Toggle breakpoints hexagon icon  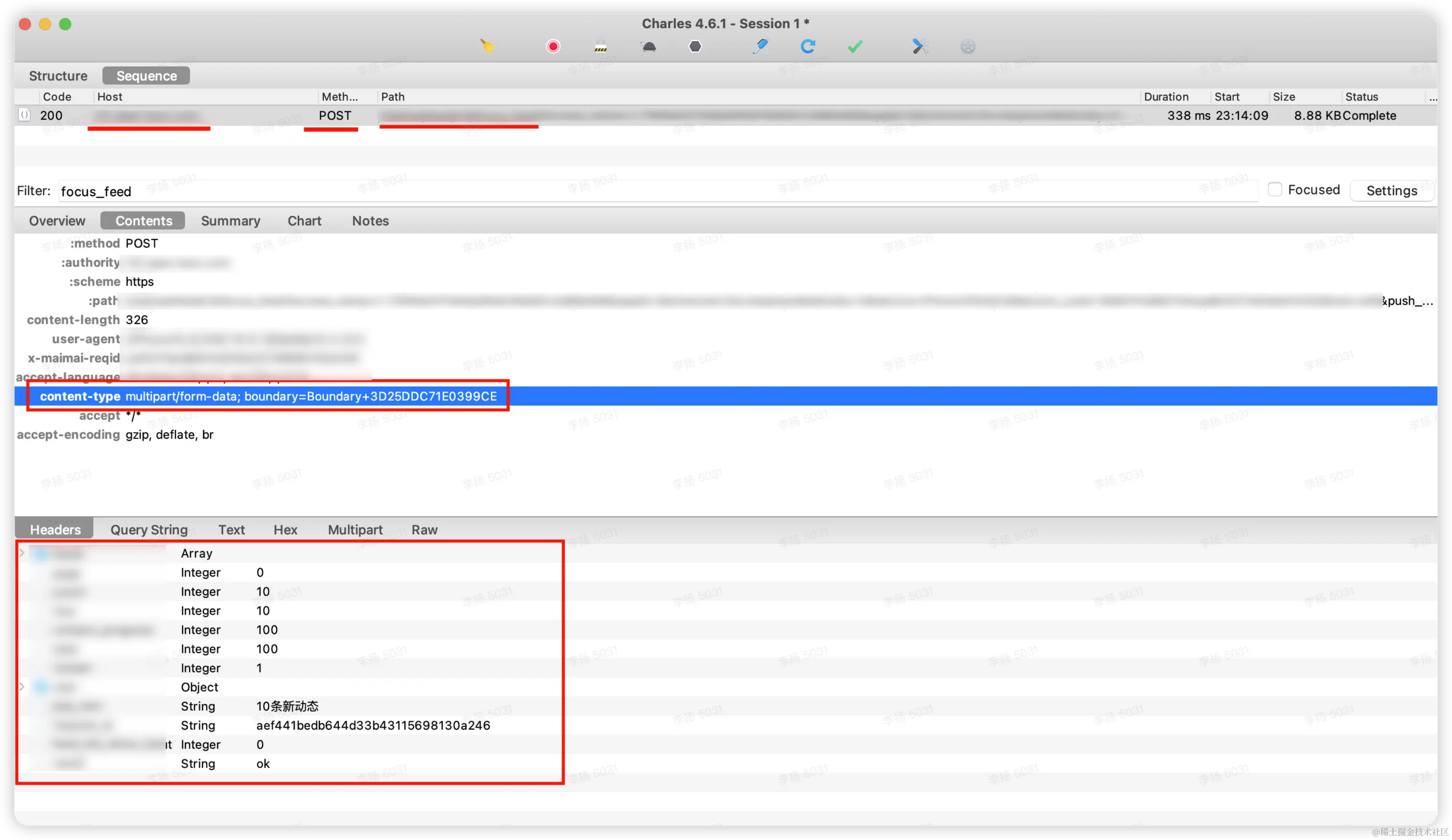[x=695, y=46]
